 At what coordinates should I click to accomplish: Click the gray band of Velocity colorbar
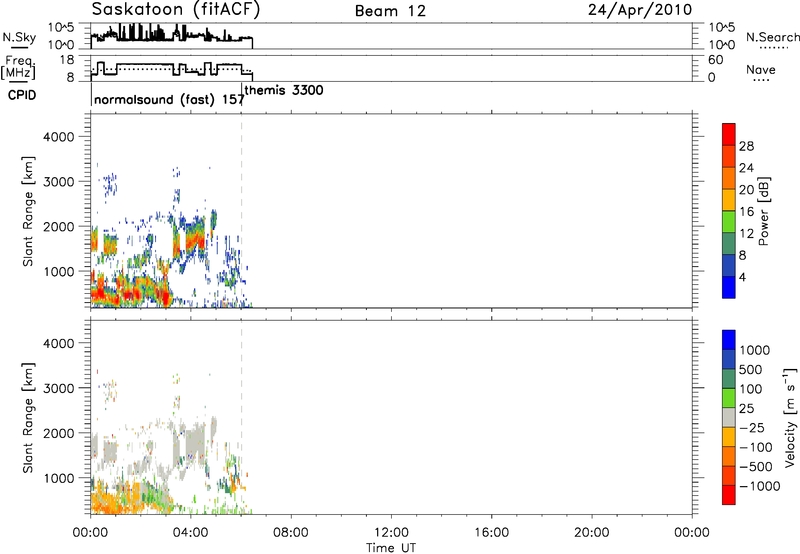coord(729,417)
